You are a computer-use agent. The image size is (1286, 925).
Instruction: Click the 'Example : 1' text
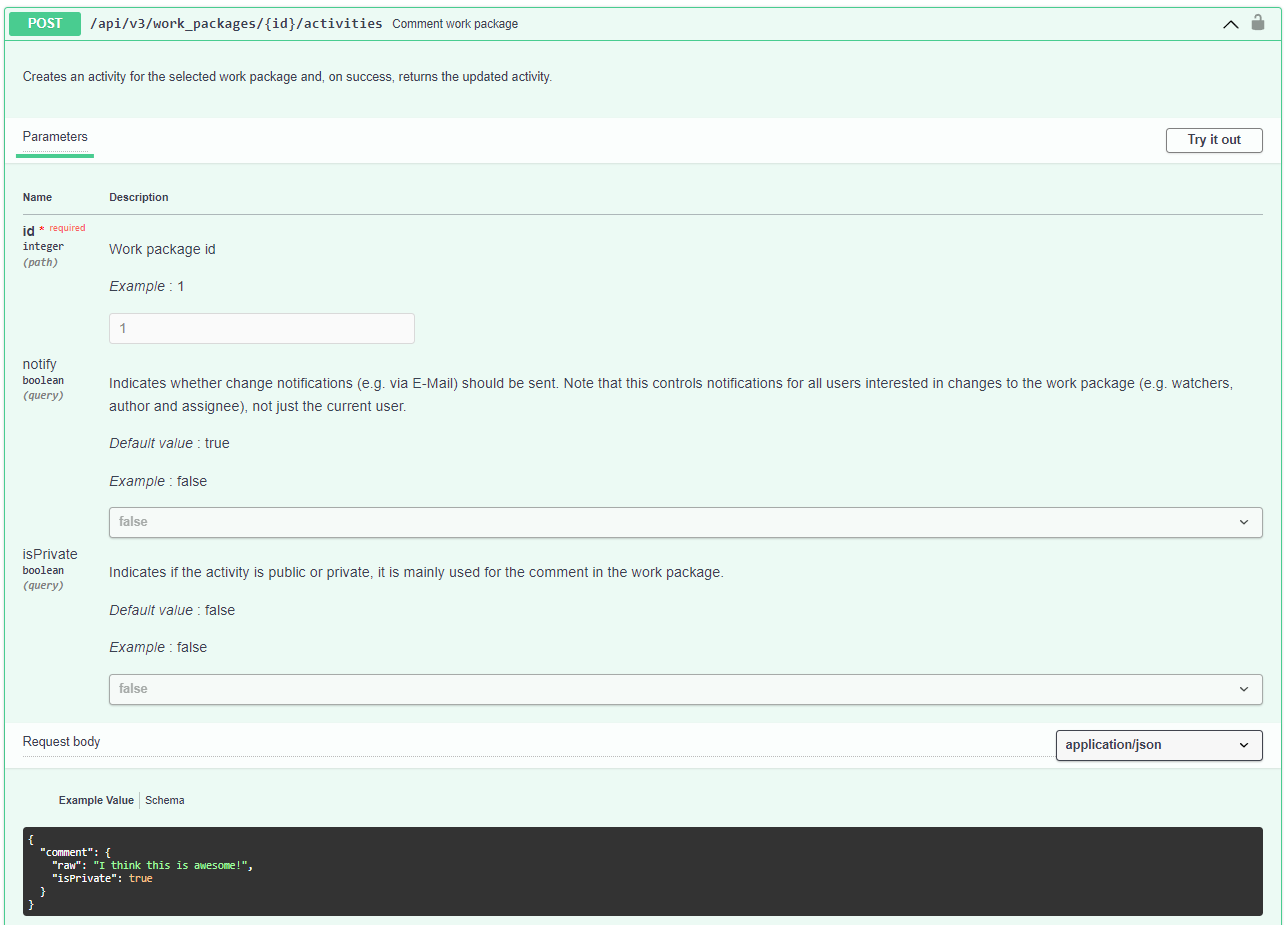147,286
